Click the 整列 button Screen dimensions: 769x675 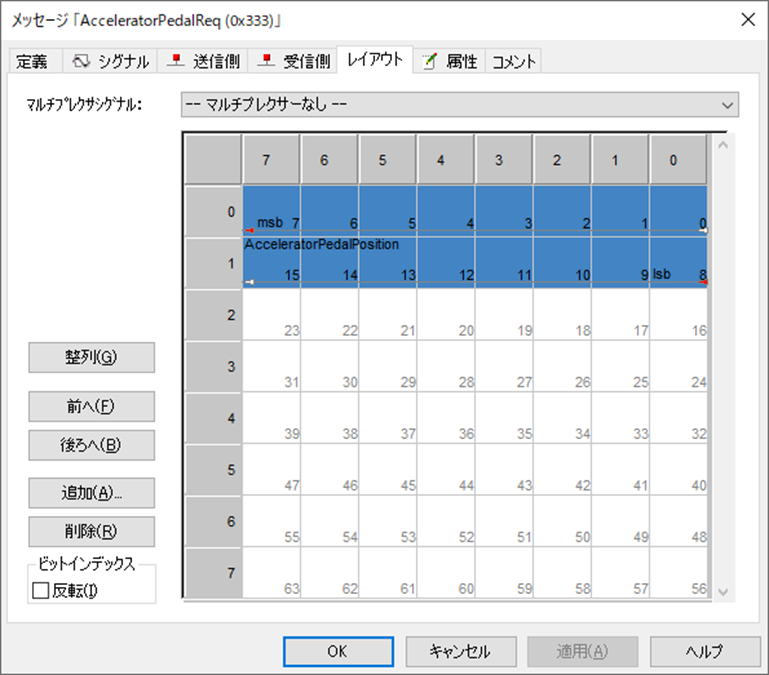tap(92, 357)
